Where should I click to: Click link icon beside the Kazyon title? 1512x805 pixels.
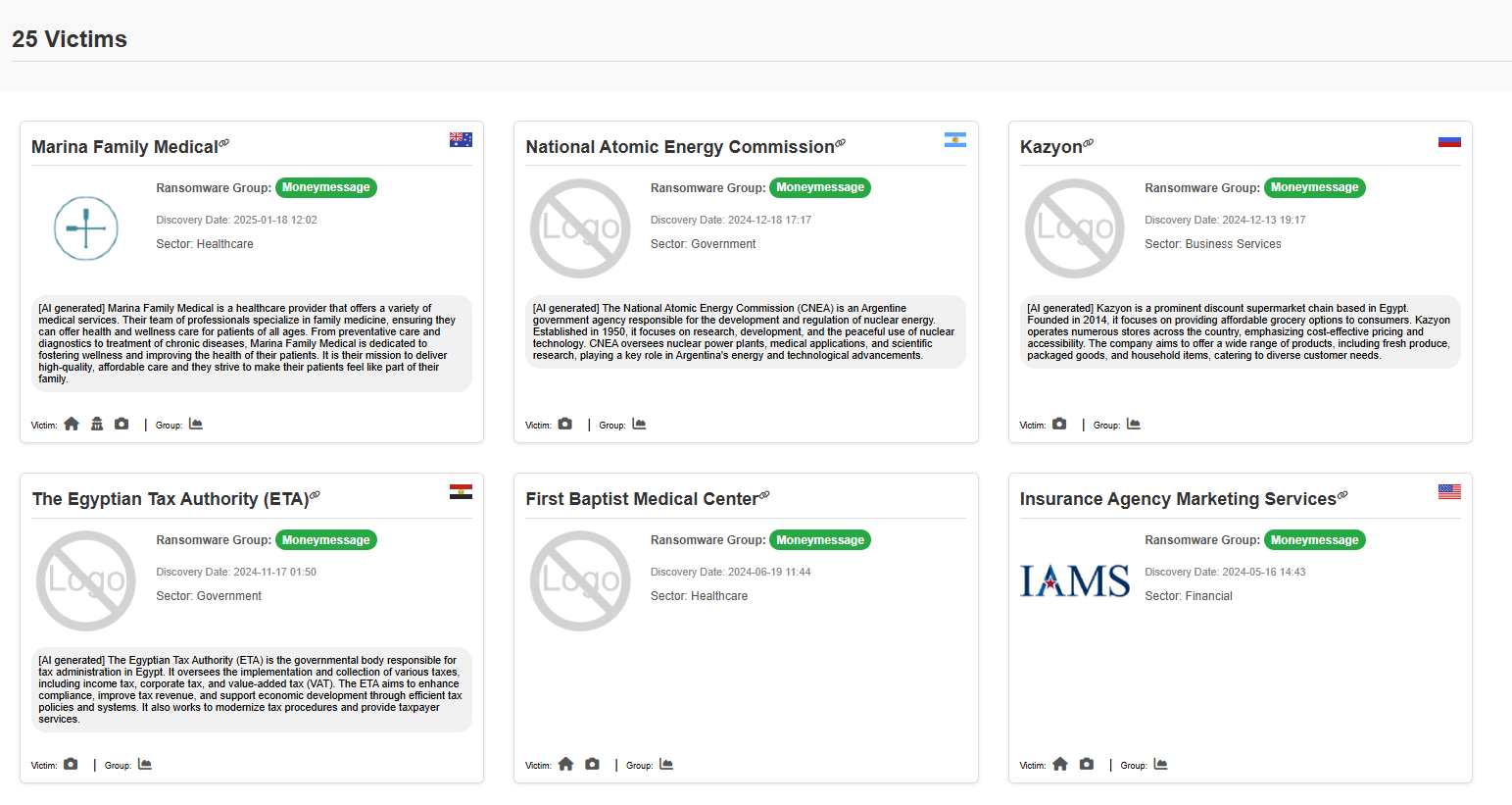click(1089, 143)
